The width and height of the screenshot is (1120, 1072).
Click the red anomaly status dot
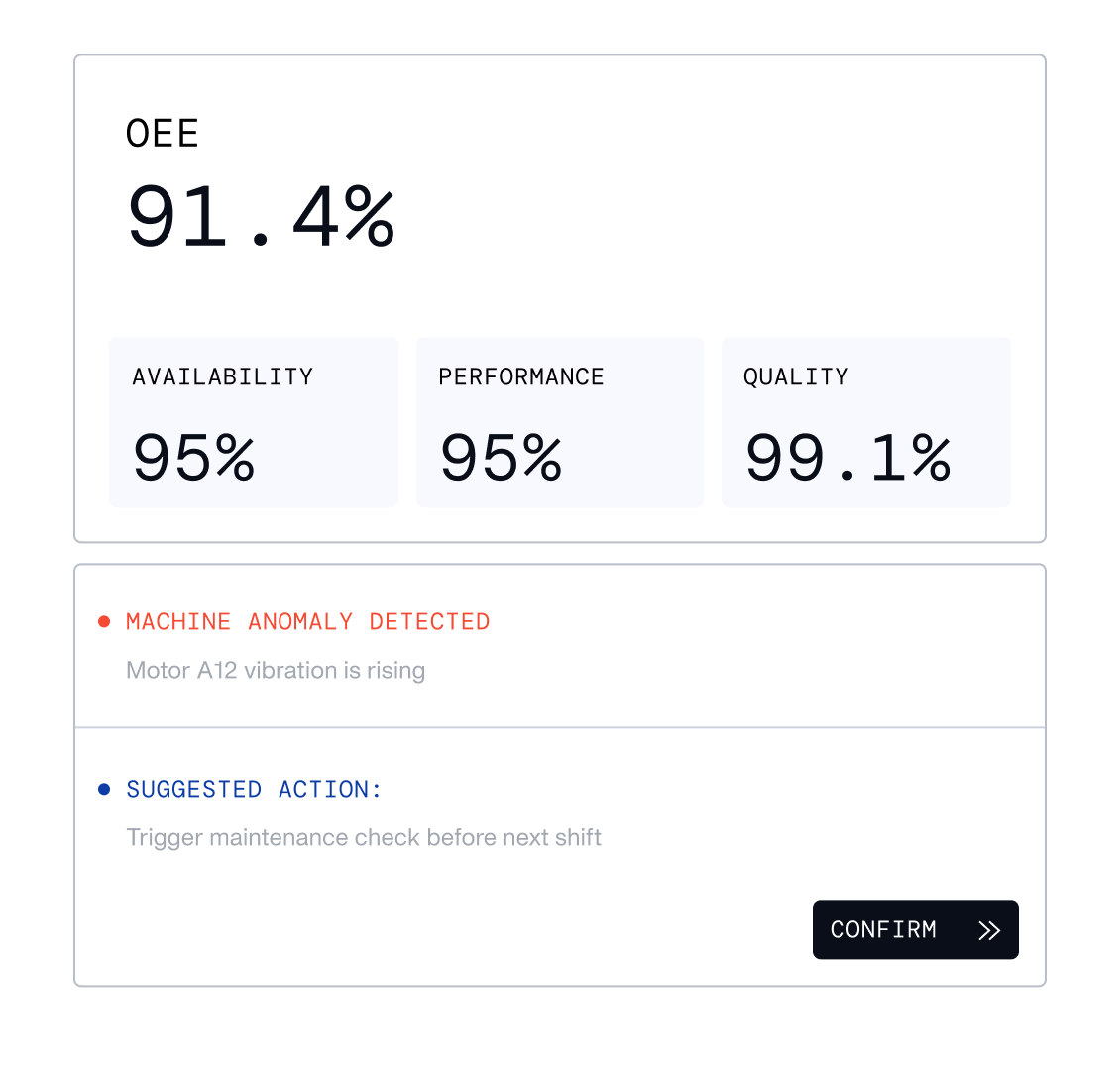pyautogui.click(x=104, y=622)
